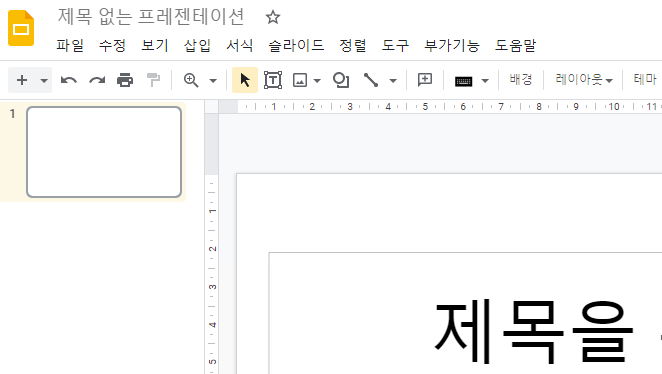Expand the insert image dropdown arrow
Screen dimensions: 662x374
point(317,81)
